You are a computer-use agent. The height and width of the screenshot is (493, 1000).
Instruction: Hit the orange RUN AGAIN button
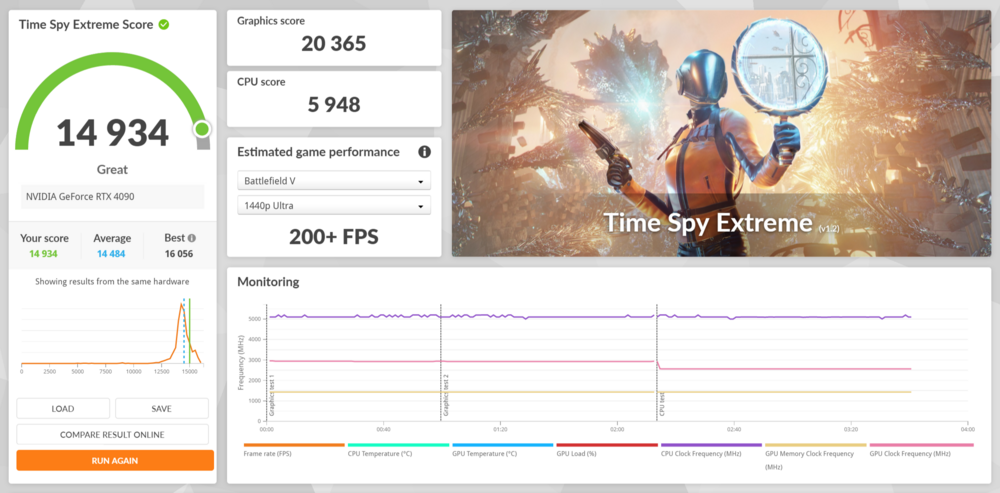(115, 460)
